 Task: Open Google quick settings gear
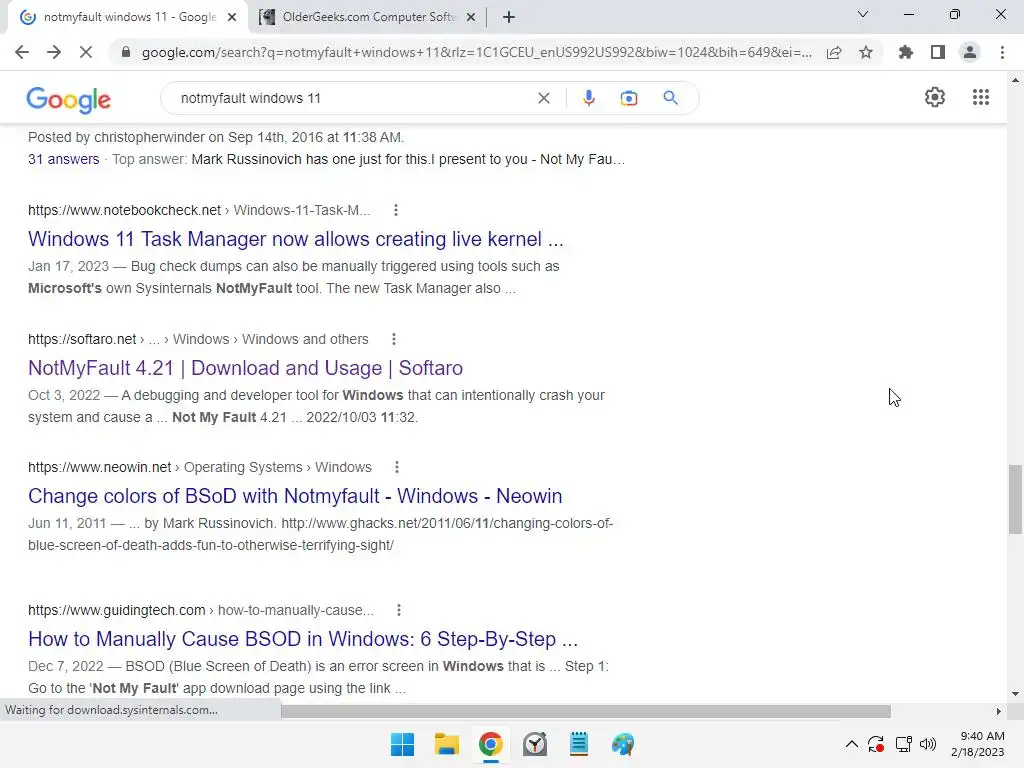pos(935,97)
